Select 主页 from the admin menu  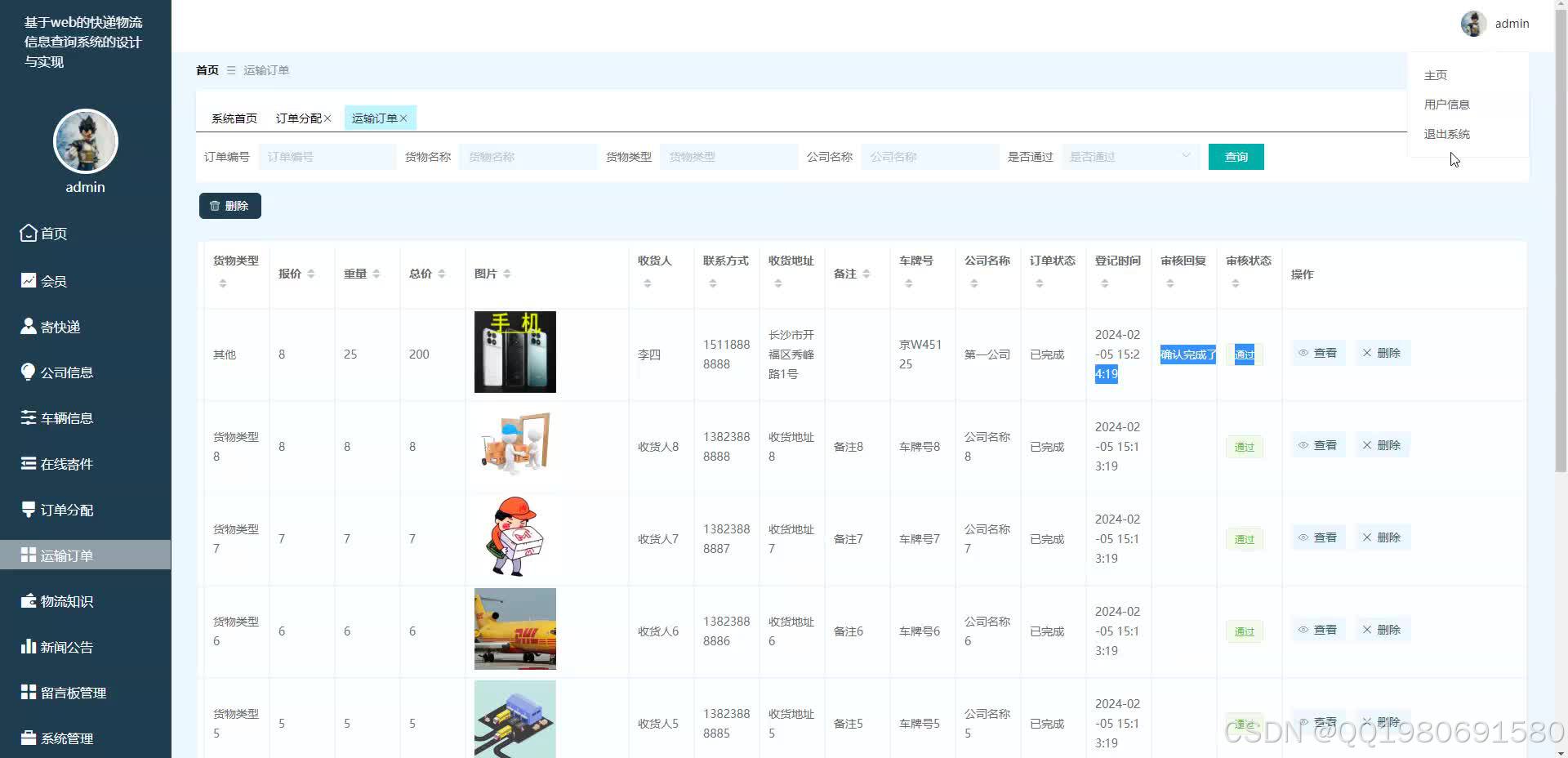click(1436, 75)
